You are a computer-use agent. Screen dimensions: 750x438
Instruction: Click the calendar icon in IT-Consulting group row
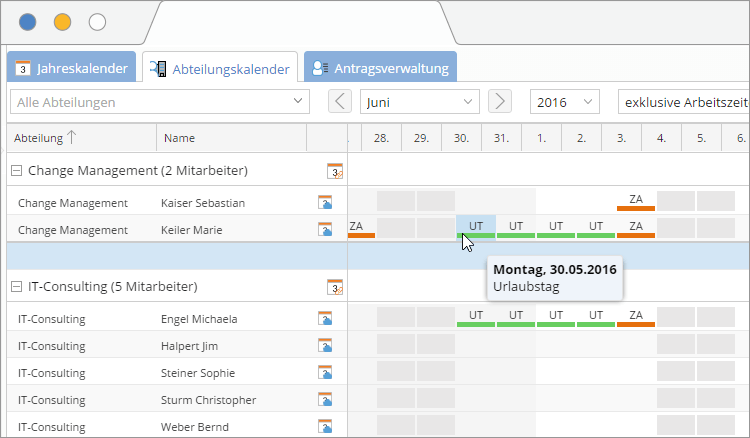335,288
